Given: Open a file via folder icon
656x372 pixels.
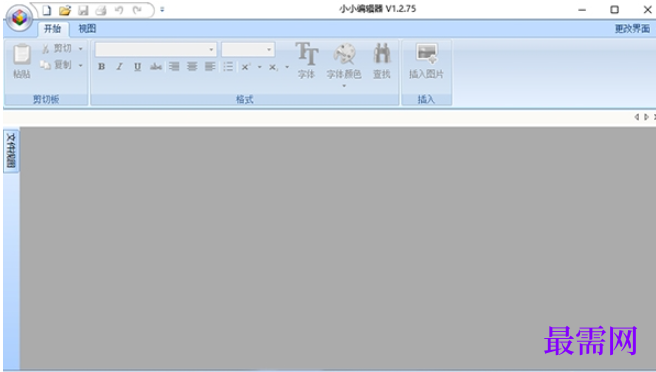Looking at the screenshot, I should click(64, 10).
